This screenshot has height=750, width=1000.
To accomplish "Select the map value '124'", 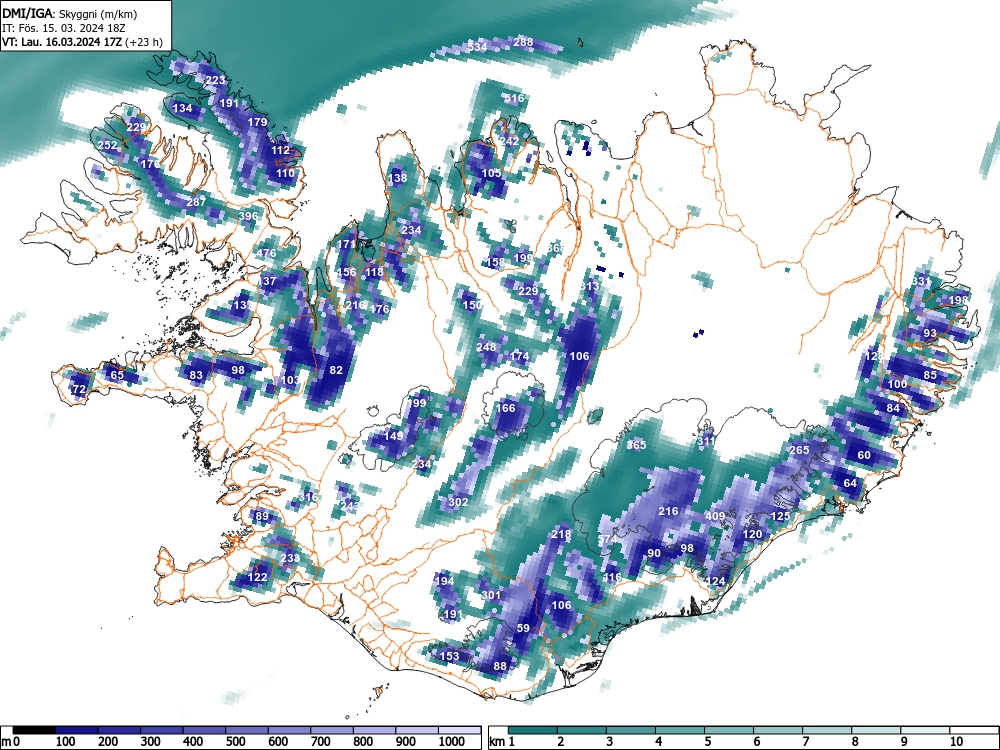I will (x=716, y=580).
